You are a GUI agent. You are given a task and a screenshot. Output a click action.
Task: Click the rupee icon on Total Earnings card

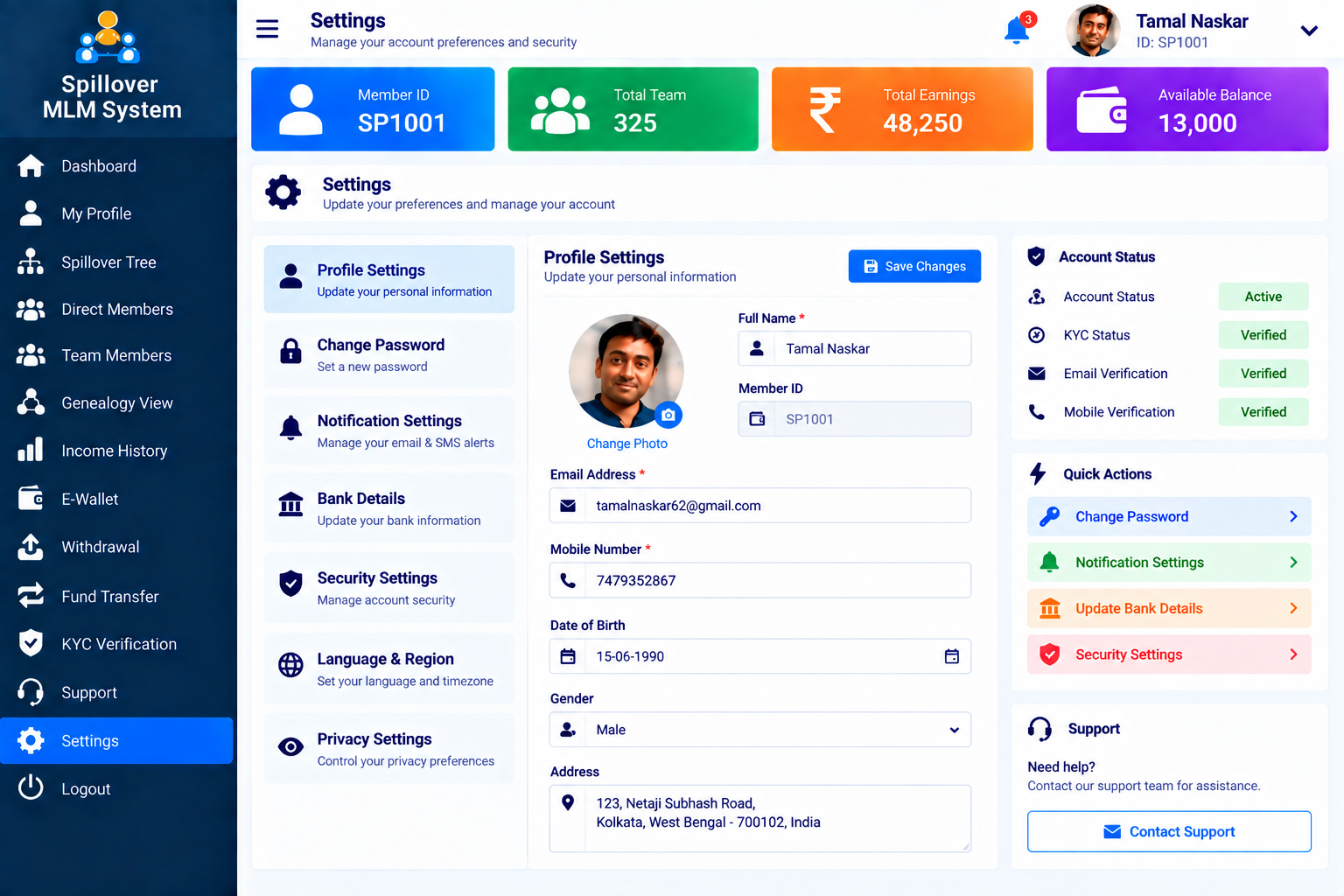click(823, 109)
